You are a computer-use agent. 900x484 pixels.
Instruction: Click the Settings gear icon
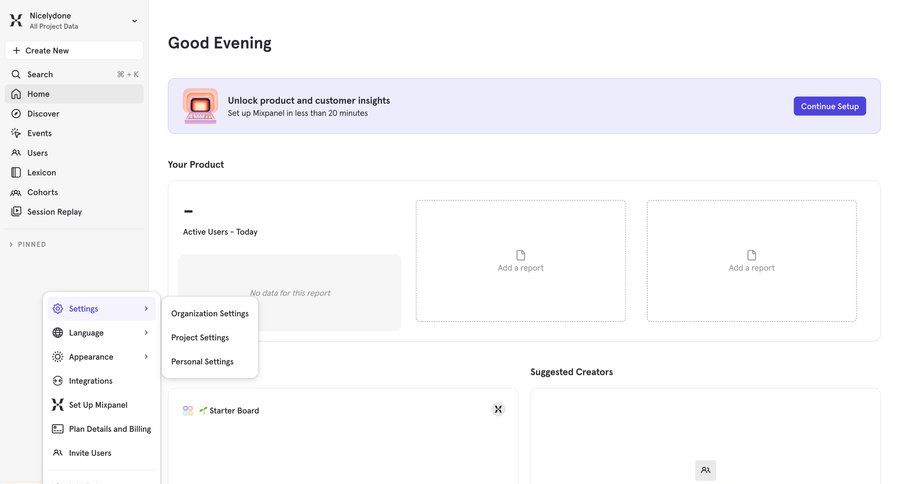click(57, 308)
